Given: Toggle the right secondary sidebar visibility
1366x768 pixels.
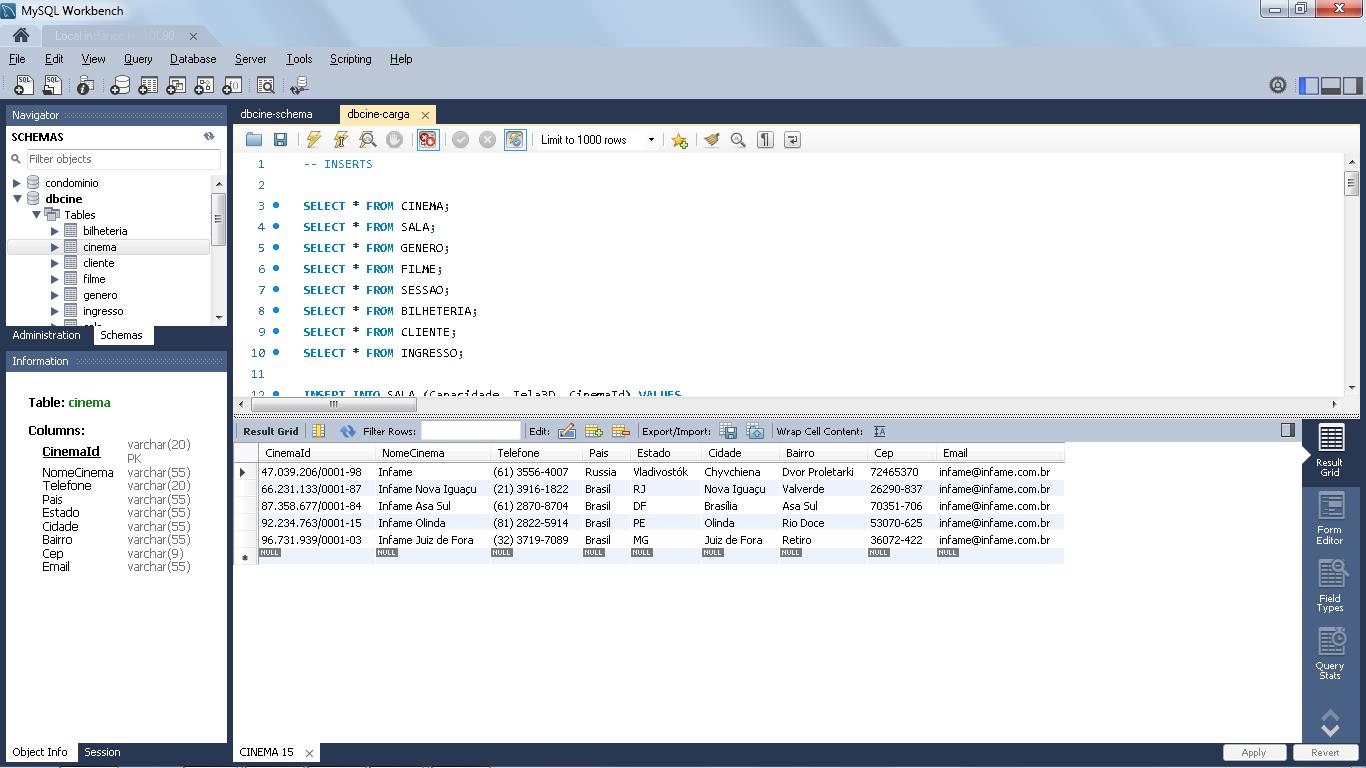Looking at the screenshot, I should click(1353, 86).
